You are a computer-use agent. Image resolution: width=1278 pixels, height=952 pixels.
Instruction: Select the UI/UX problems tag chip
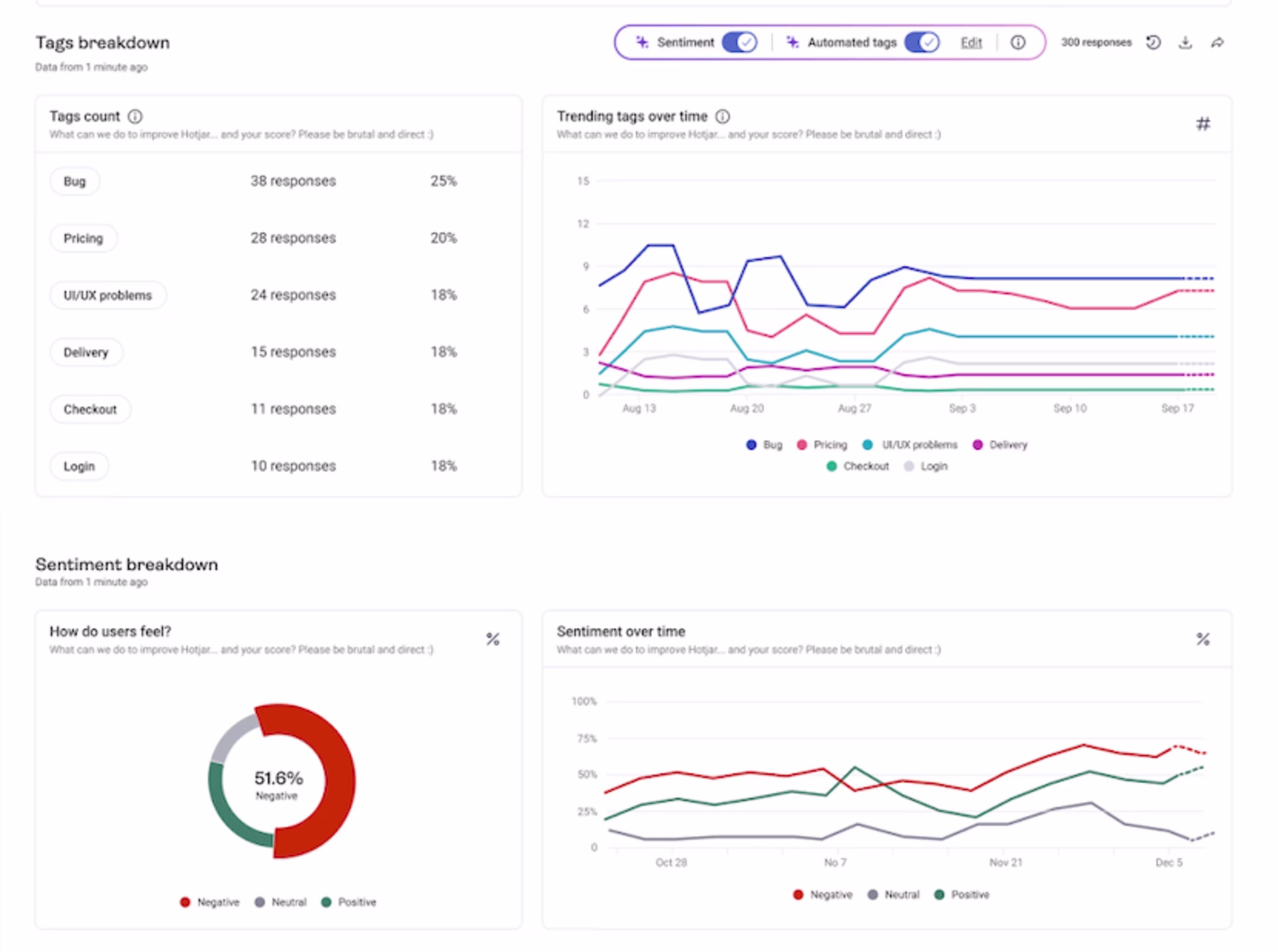108,295
